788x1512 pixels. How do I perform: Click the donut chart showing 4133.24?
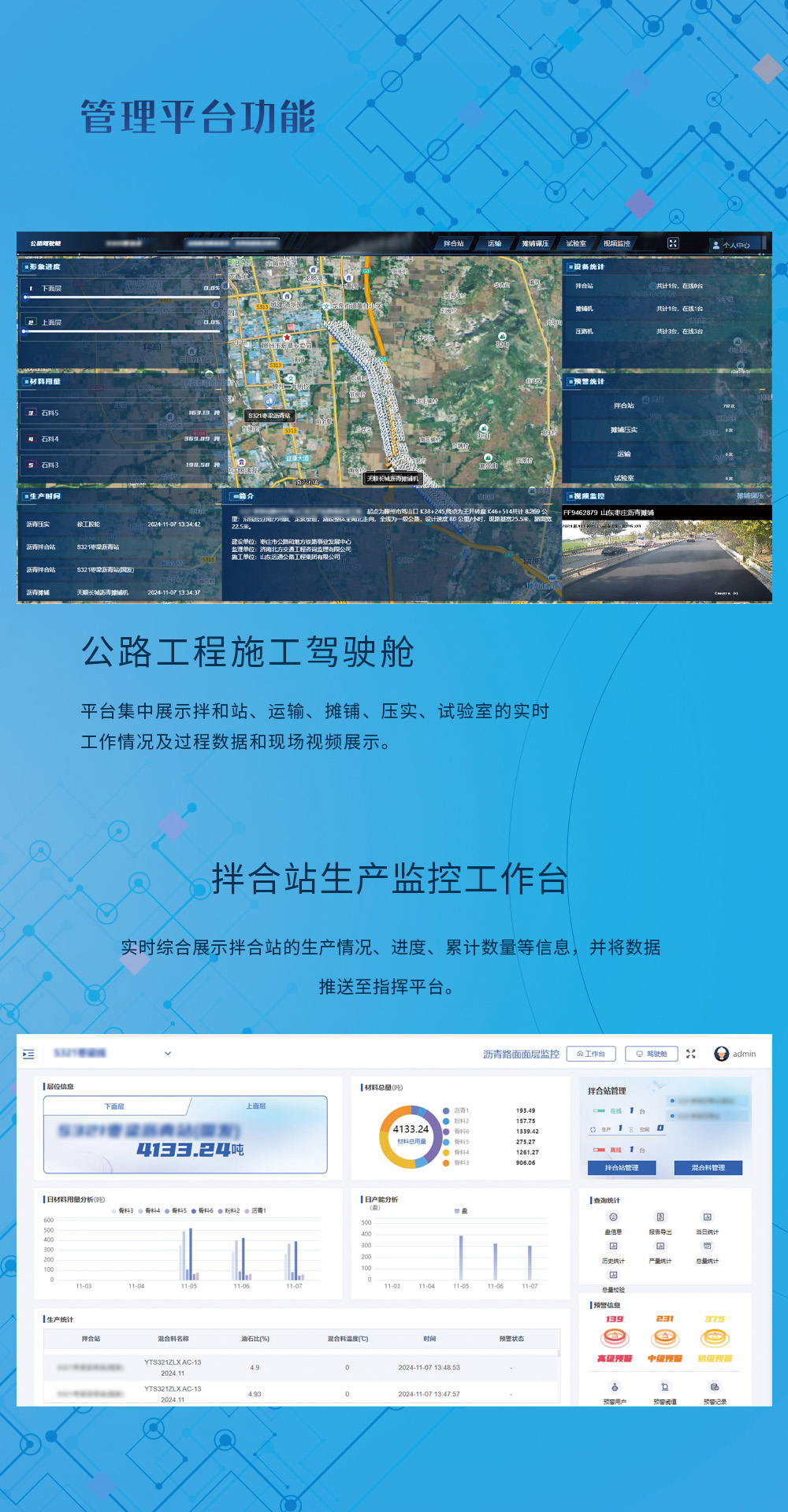tap(411, 1136)
